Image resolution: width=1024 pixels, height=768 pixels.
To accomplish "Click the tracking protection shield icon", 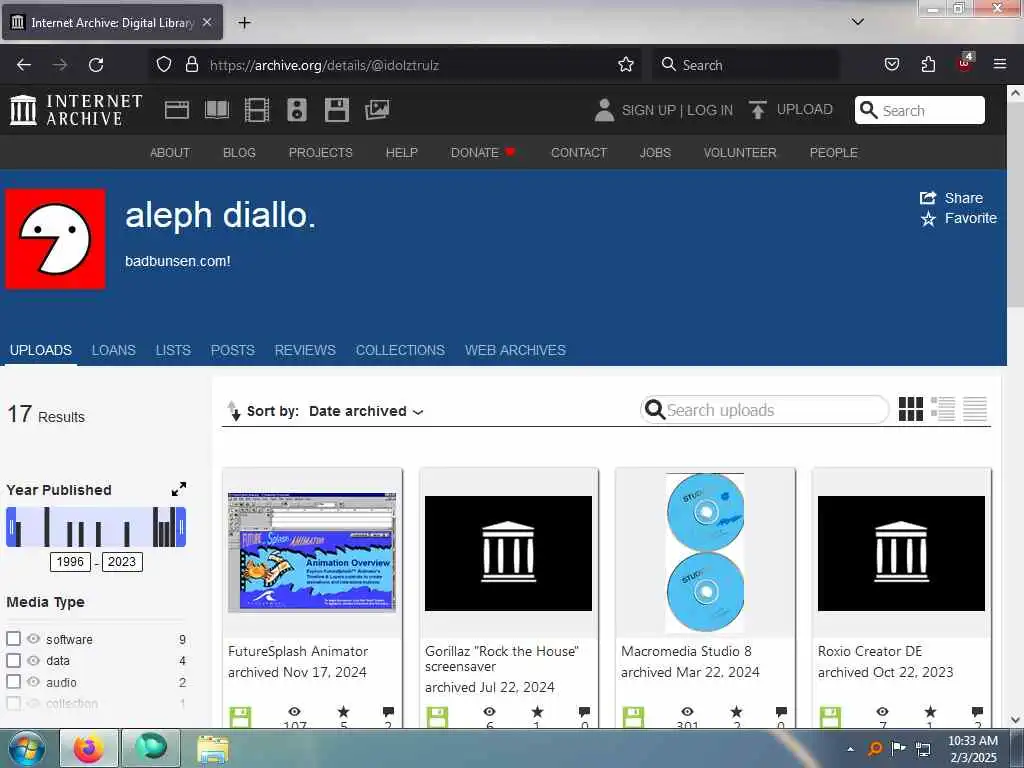I will click(164, 65).
